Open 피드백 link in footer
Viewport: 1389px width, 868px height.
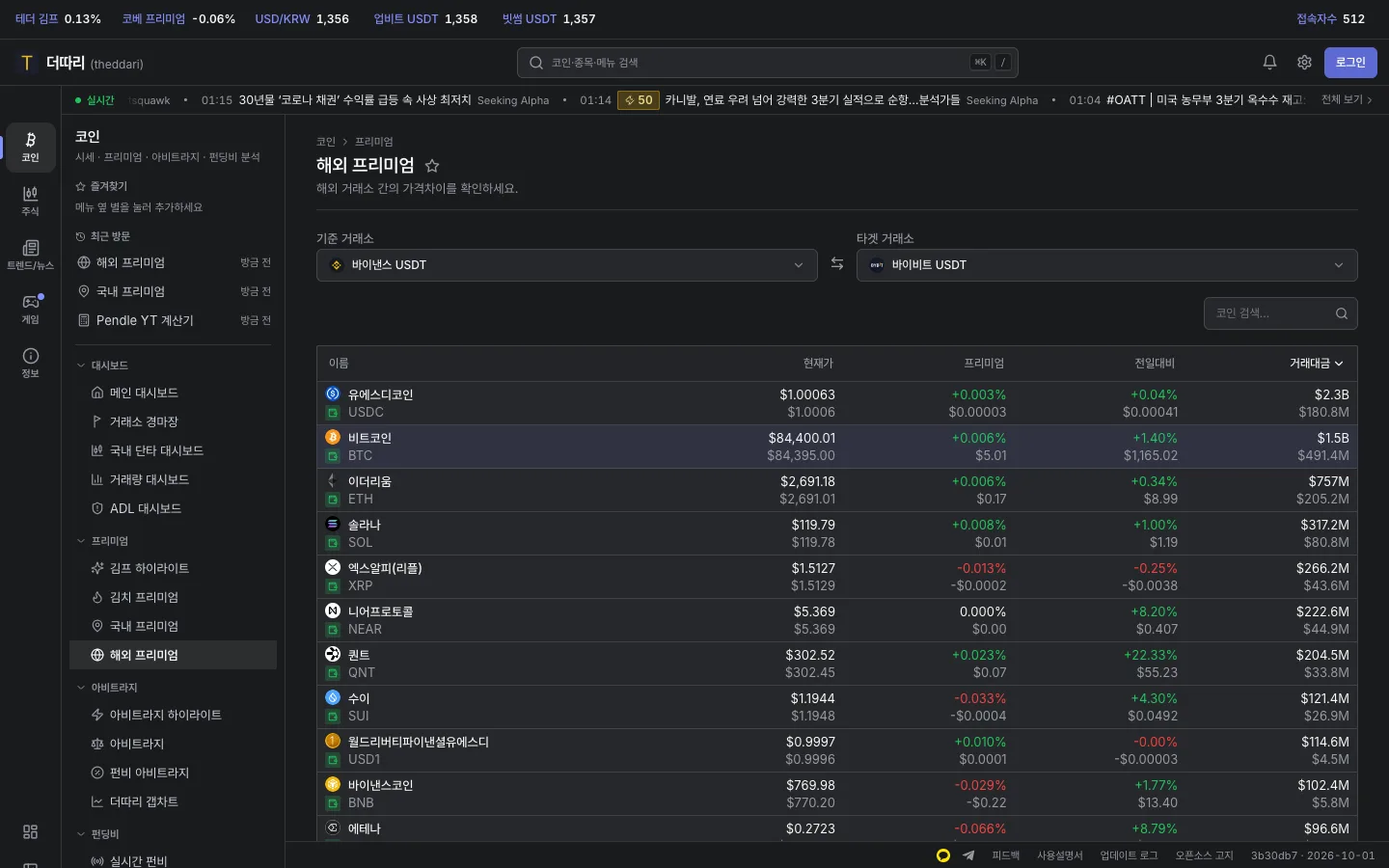pos(1006,855)
